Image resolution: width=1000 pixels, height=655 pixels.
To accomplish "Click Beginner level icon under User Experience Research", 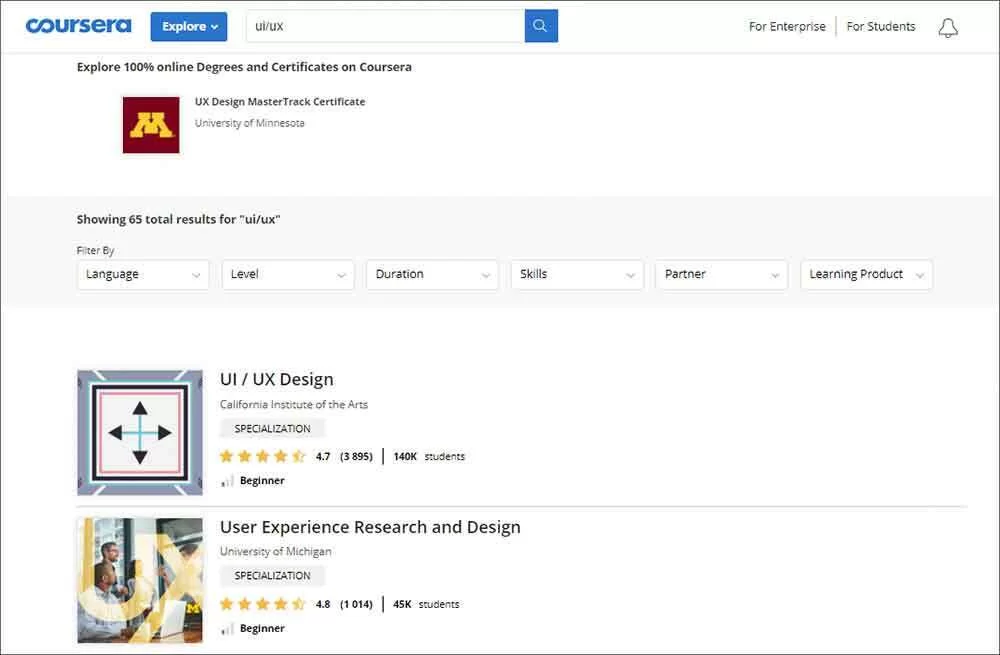I will [x=227, y=629].
